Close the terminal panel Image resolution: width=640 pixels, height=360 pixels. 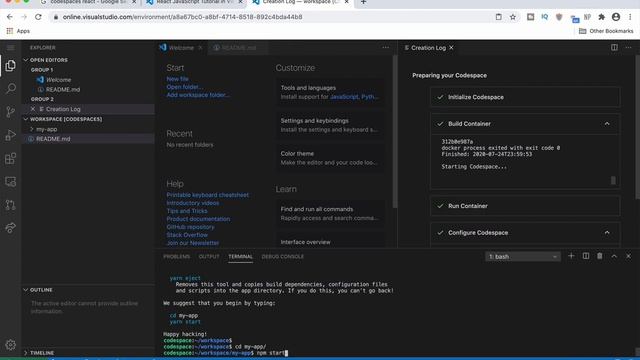629,256
